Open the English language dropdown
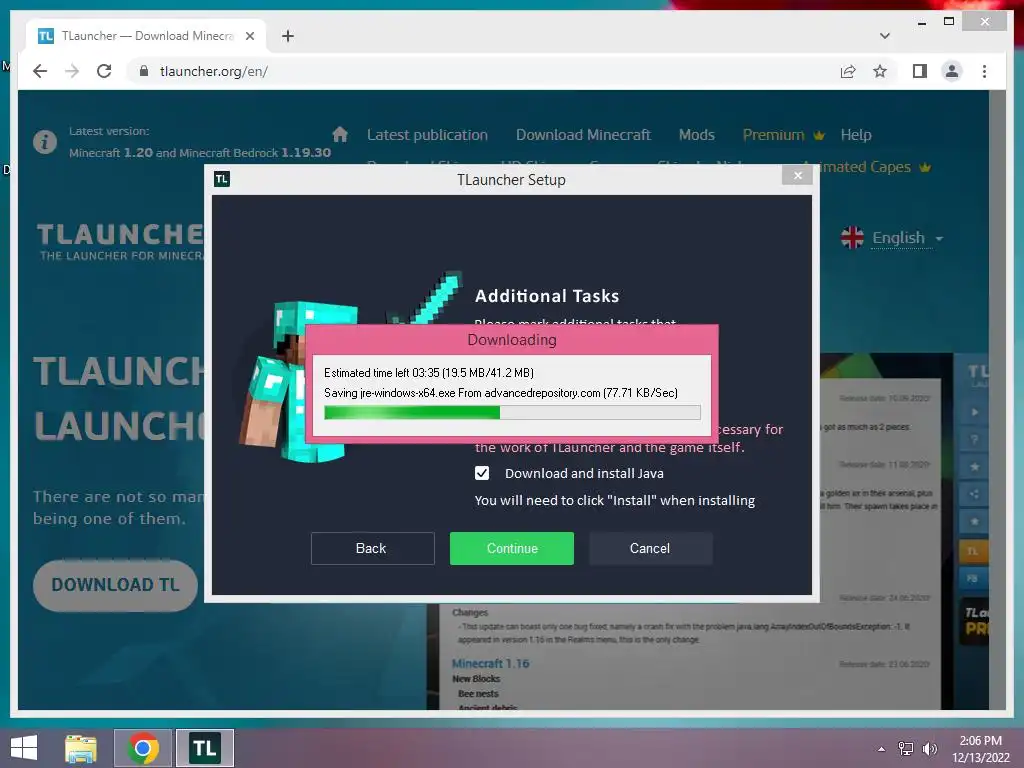1024x768 pixels. click(908, 238)
